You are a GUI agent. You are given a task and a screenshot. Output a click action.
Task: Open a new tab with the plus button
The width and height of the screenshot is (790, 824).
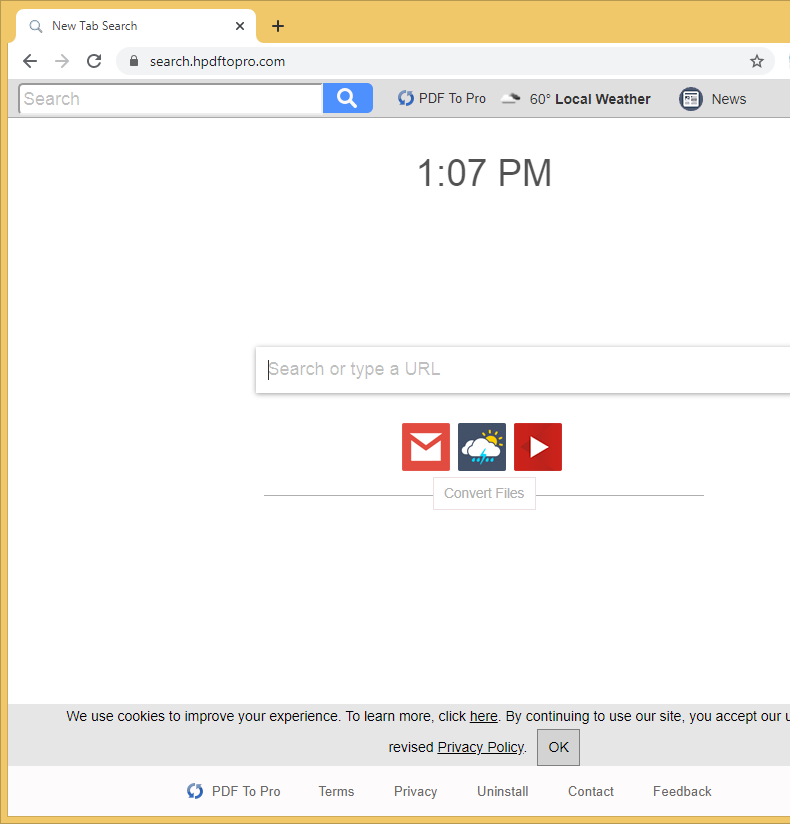pos(278,26)
